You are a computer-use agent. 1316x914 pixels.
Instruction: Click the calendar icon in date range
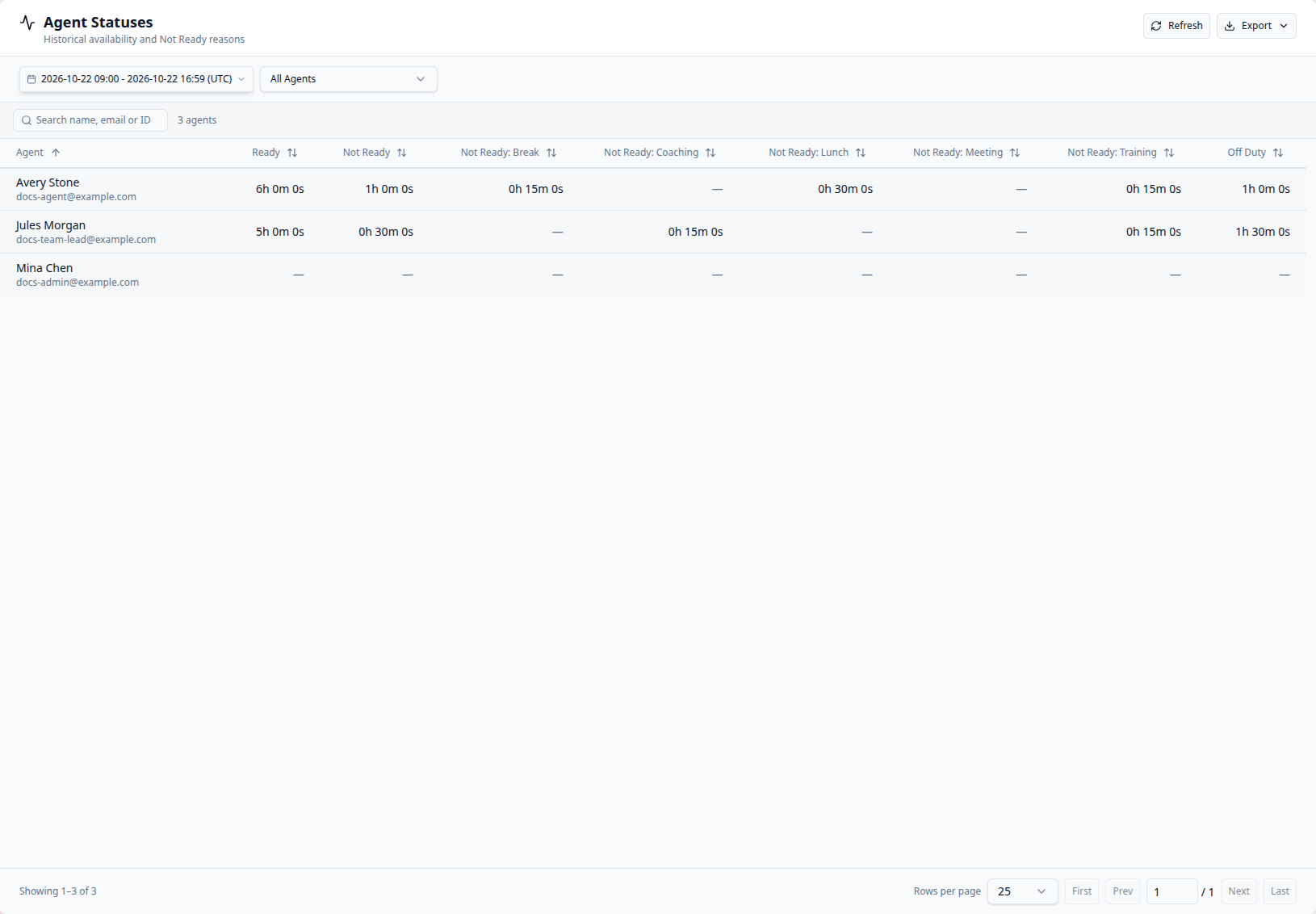(x=31, y=79)
